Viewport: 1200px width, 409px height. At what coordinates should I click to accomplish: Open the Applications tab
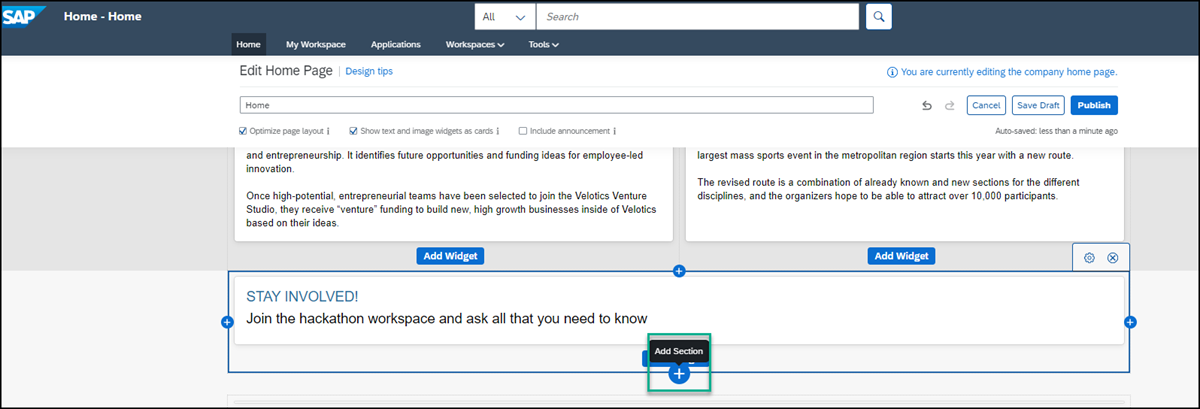pyautogui.click(x=395, y=44)
